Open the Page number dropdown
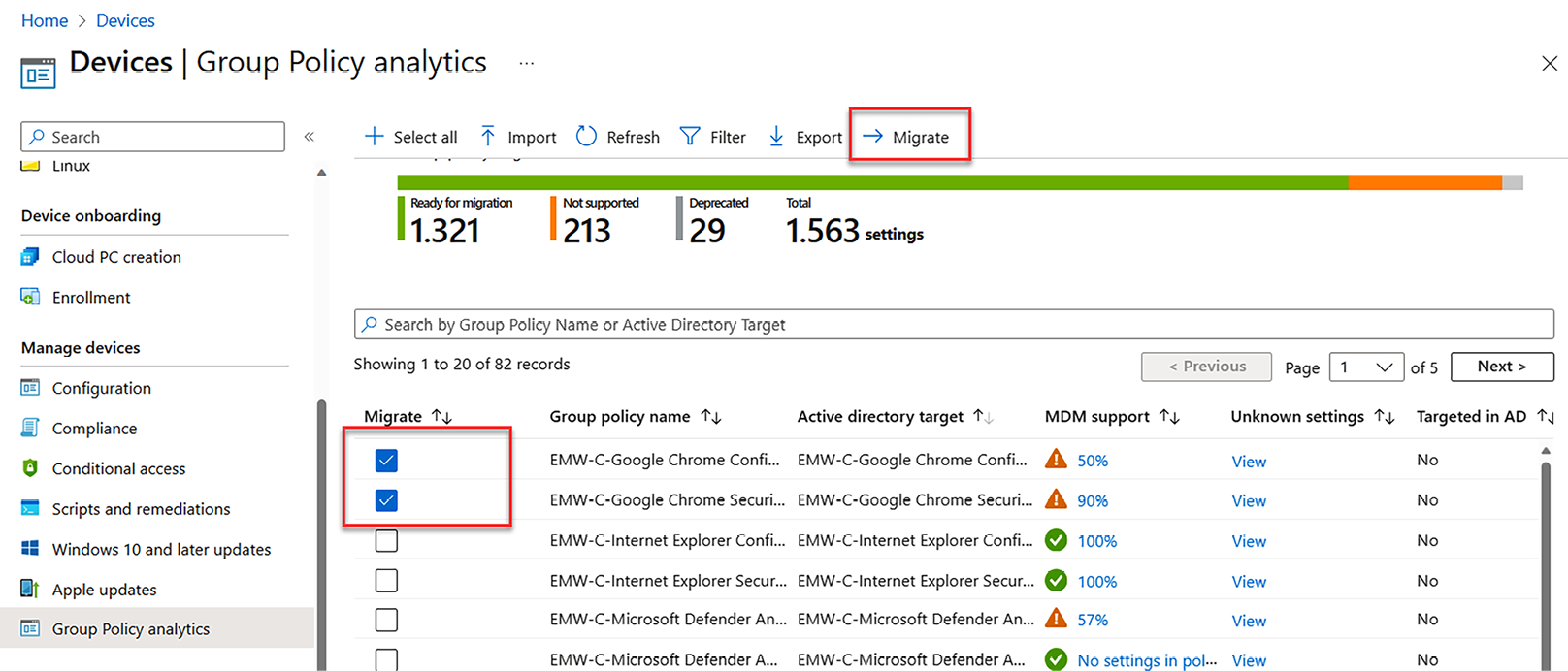1568x671 pixels. coord(1366,367)
